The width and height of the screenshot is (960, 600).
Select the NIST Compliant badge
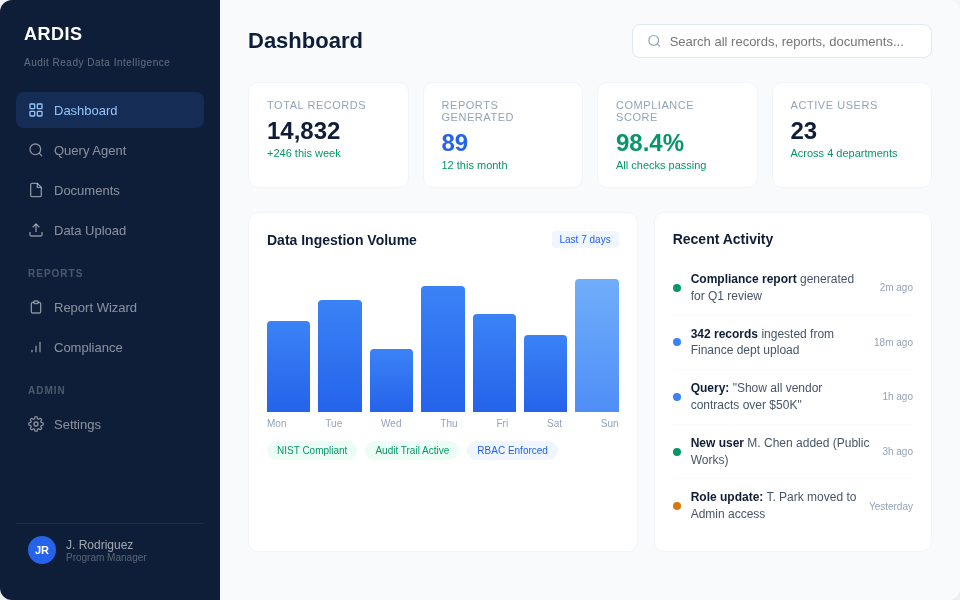click(x=312, y=450)
